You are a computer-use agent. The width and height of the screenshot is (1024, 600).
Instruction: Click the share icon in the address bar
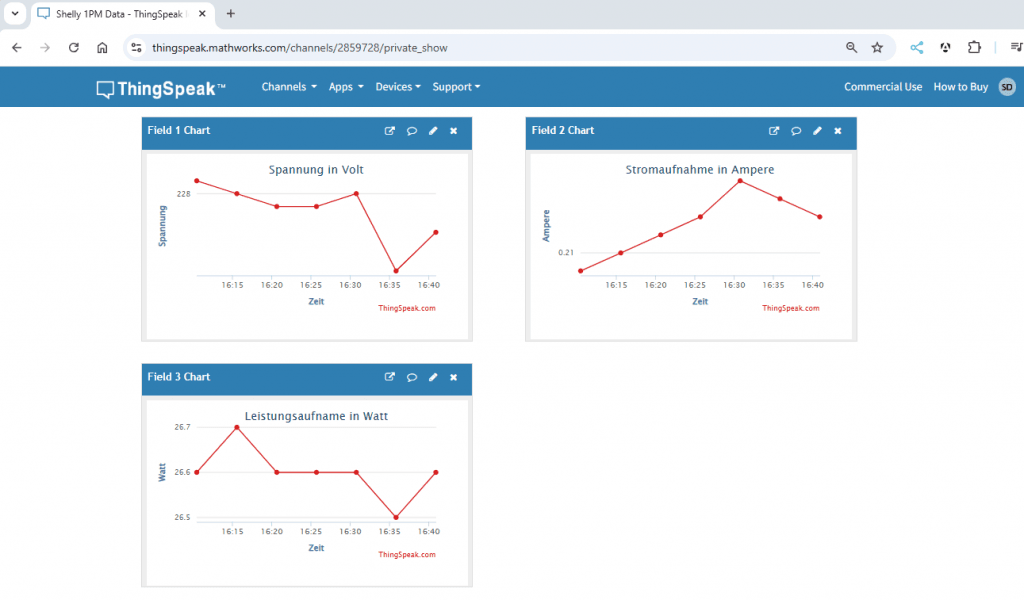[916, 47]
